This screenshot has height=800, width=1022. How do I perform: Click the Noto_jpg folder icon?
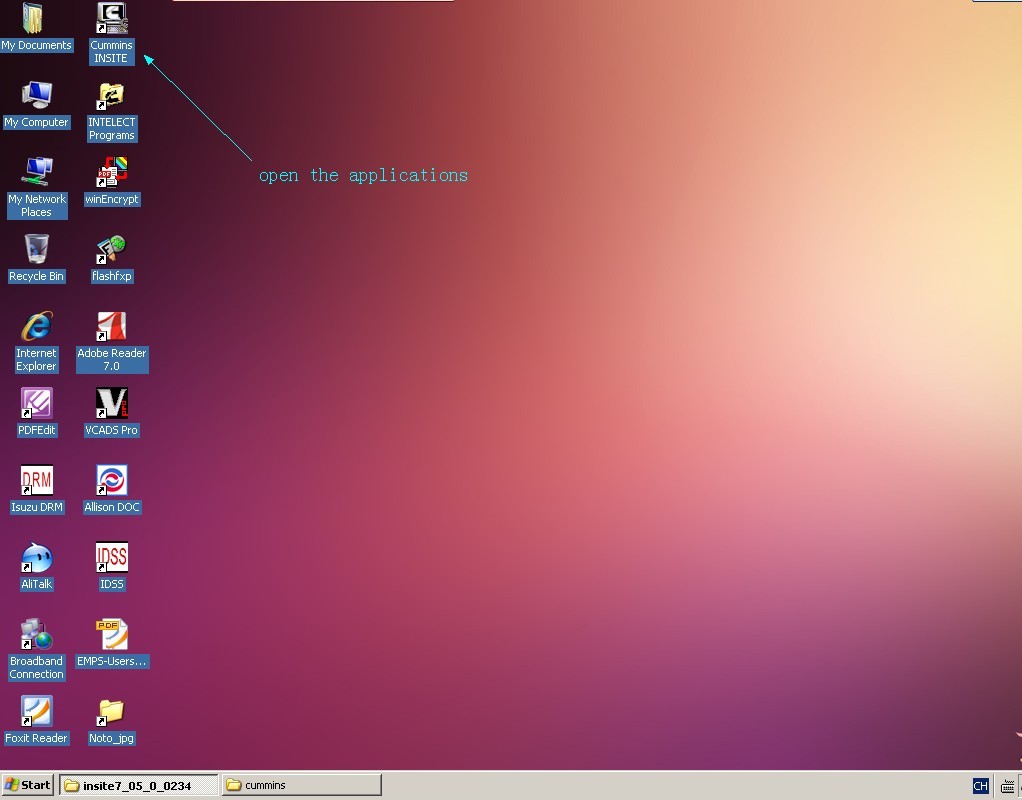click(x=111, y=712)
